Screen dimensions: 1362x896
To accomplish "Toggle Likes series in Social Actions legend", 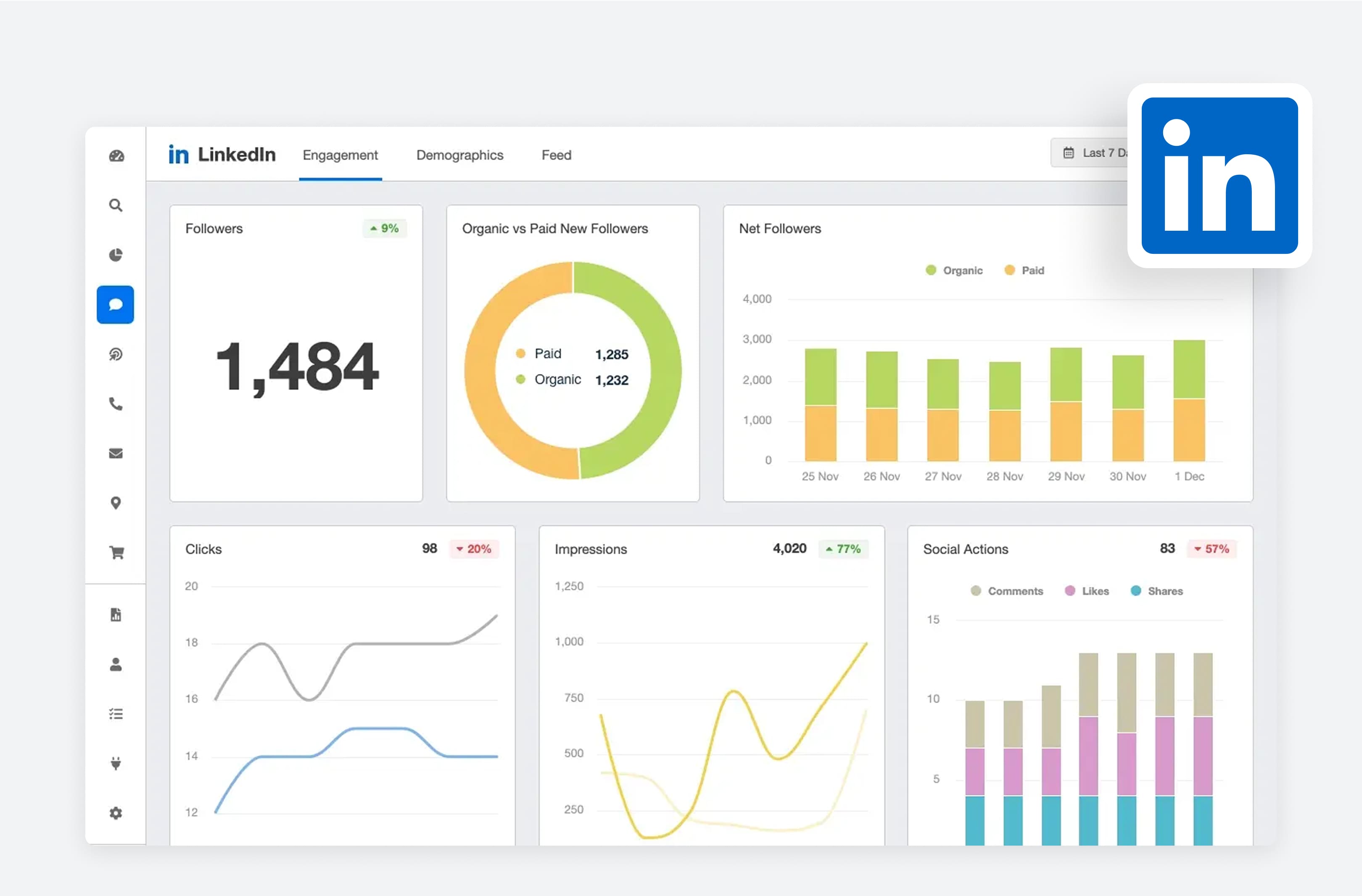I will coord(1087,591).
